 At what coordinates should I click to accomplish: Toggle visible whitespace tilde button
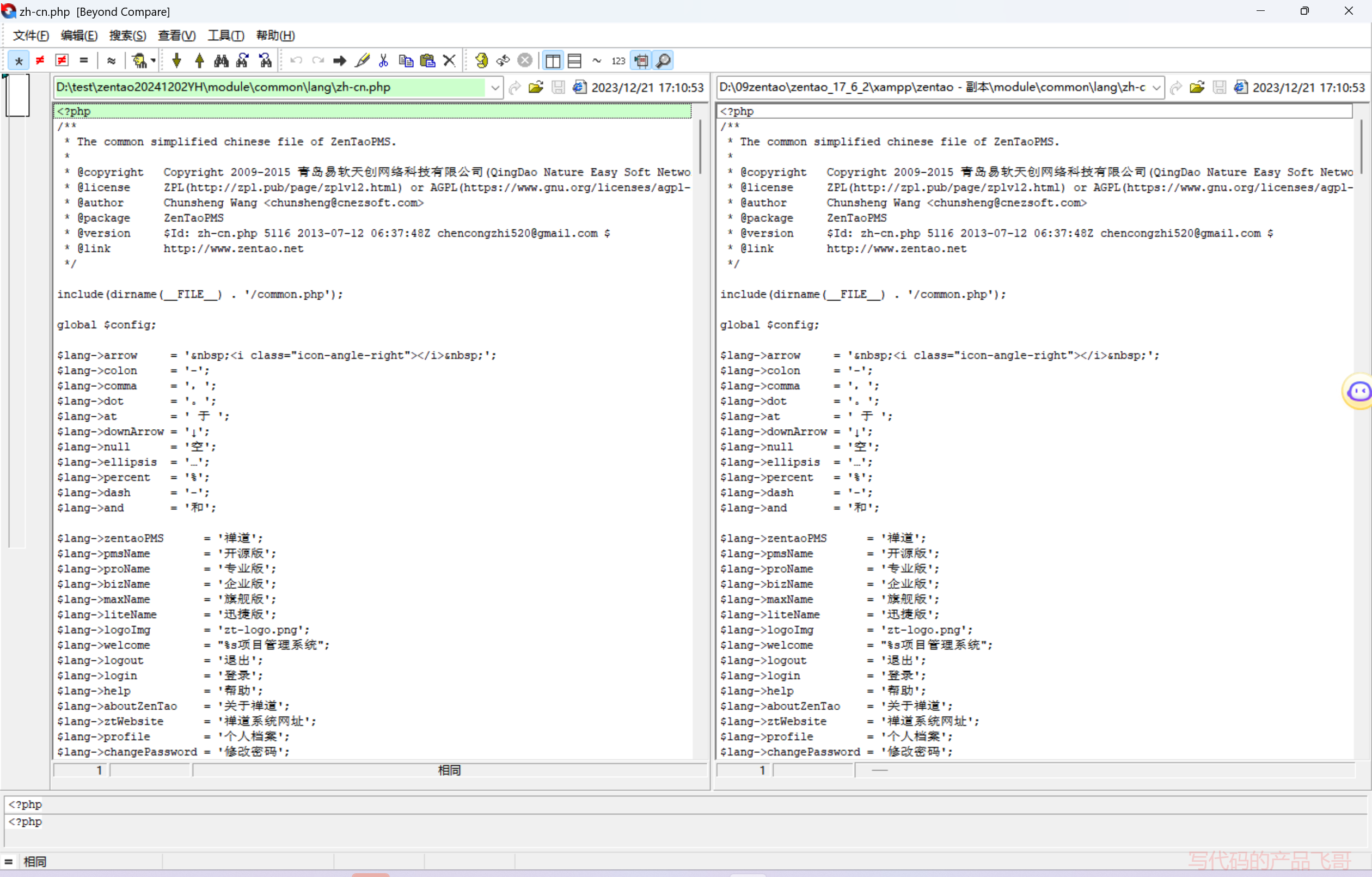pyautogui.click(x=597, y=60)
